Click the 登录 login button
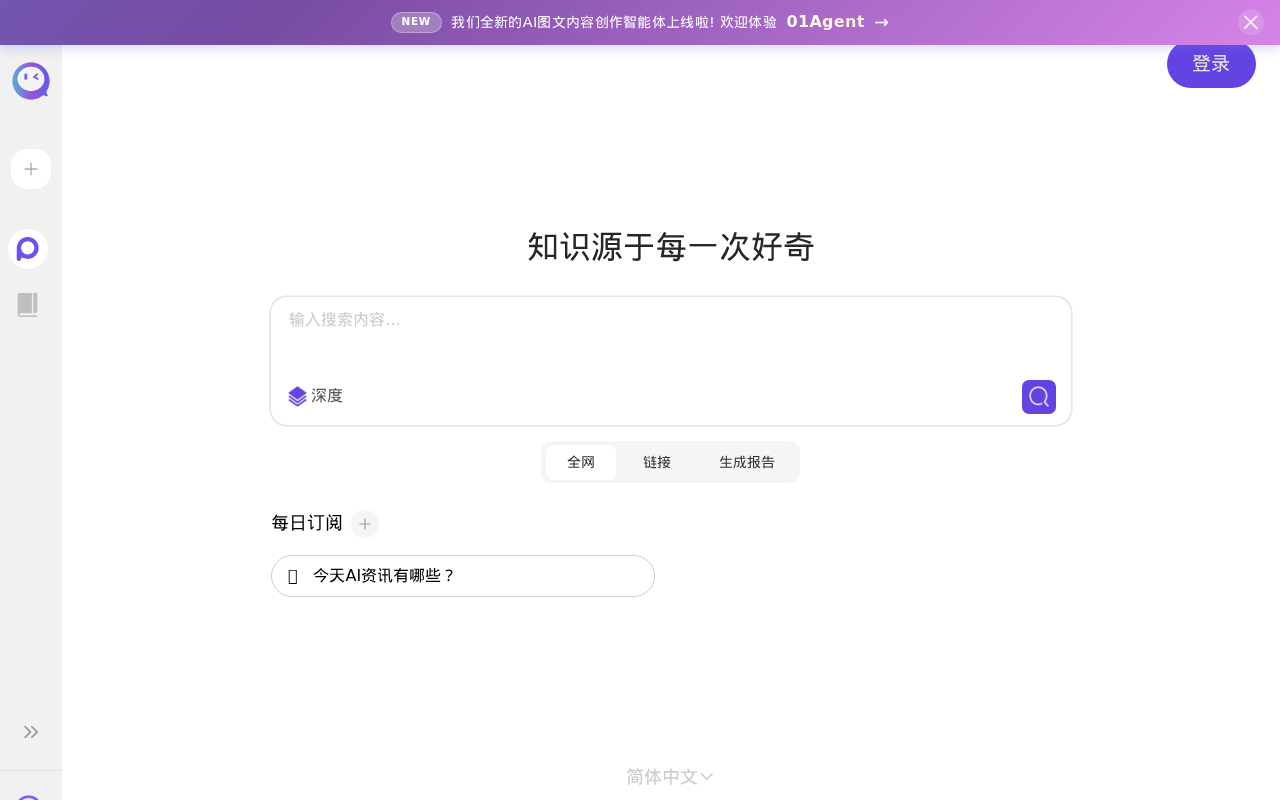Screen dimensions: 1280x800 pyautogui.click(x=1211, y=64)
